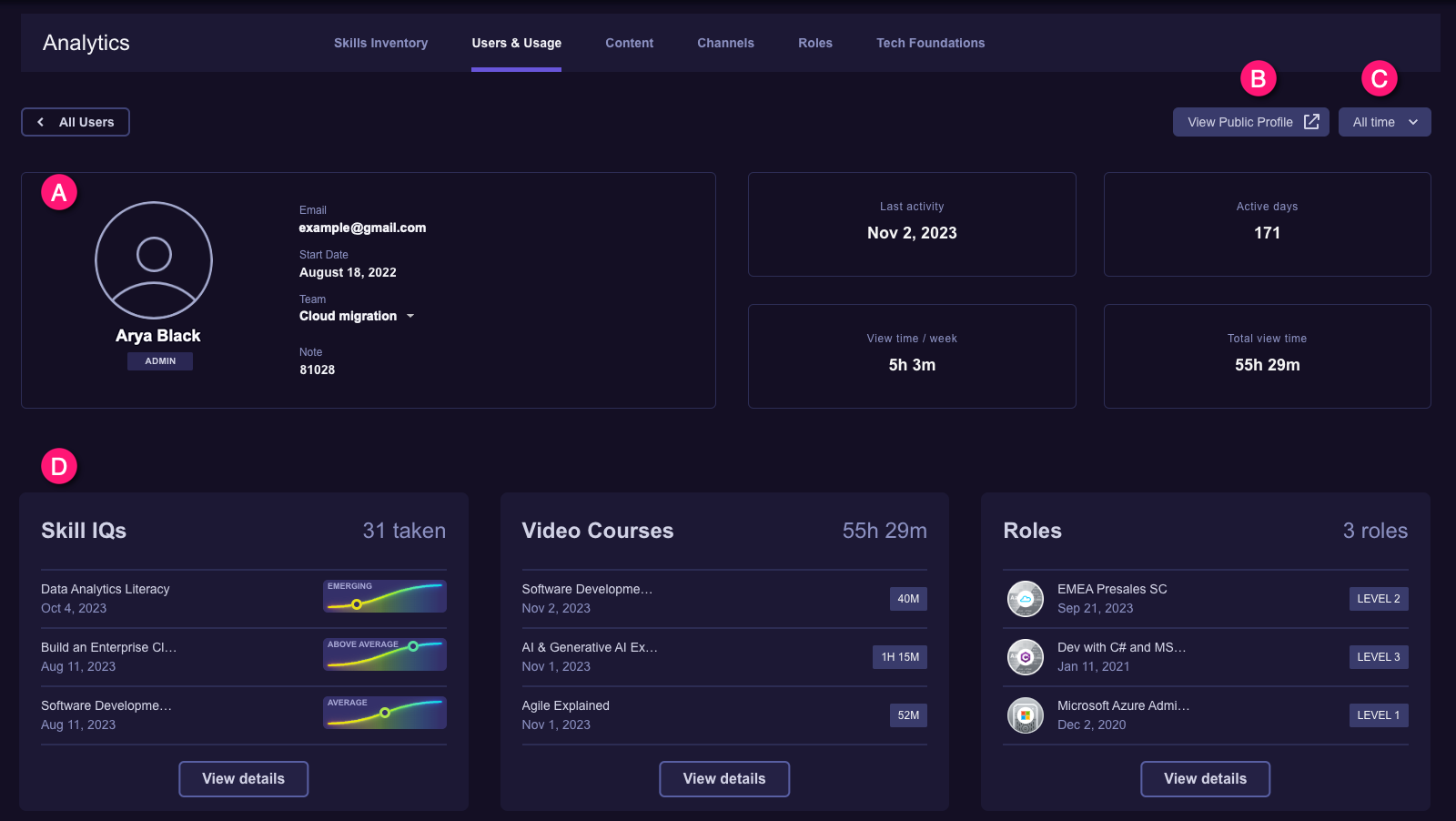Viewport: 1456px width, 821px height.
Task: Click the external link icon on View Public Profile
Action: click(1311, 122)
